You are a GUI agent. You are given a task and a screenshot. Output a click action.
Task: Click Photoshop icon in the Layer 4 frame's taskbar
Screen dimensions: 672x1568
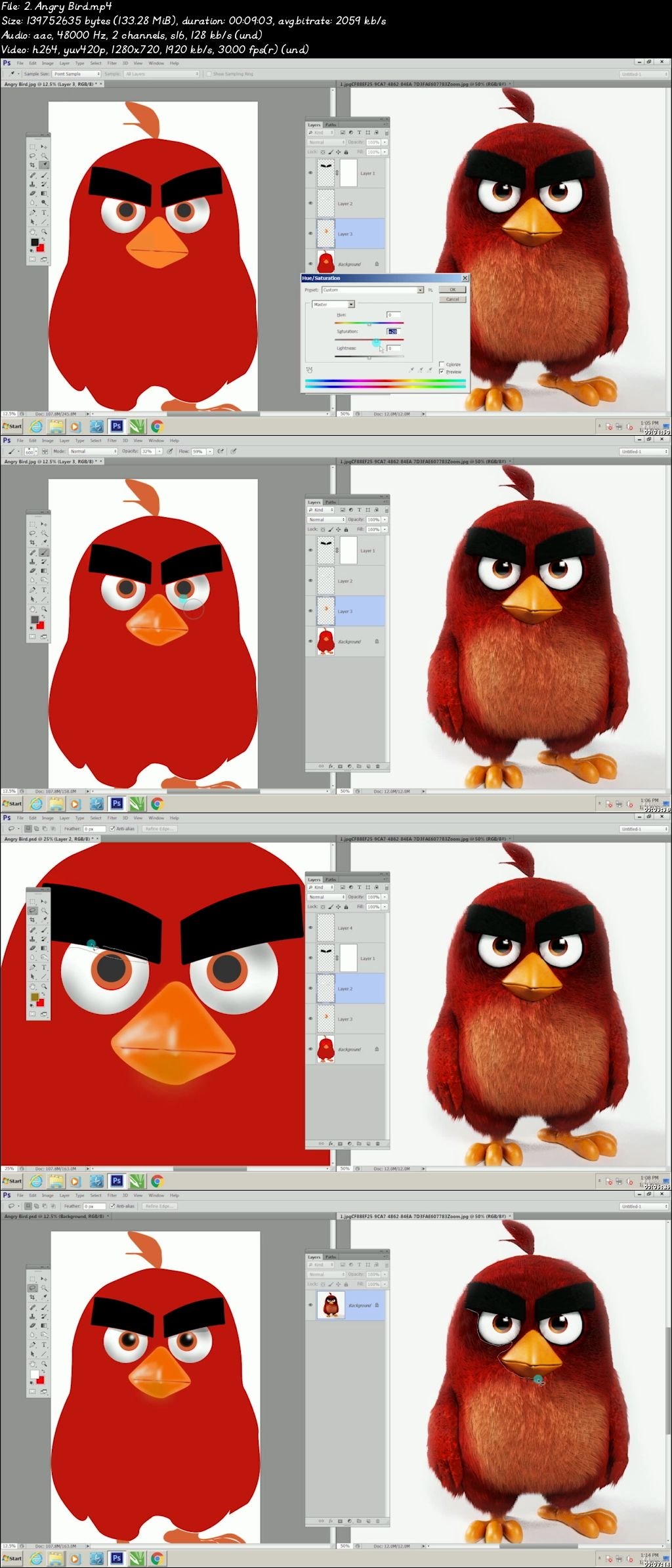tap(117, 1181)
